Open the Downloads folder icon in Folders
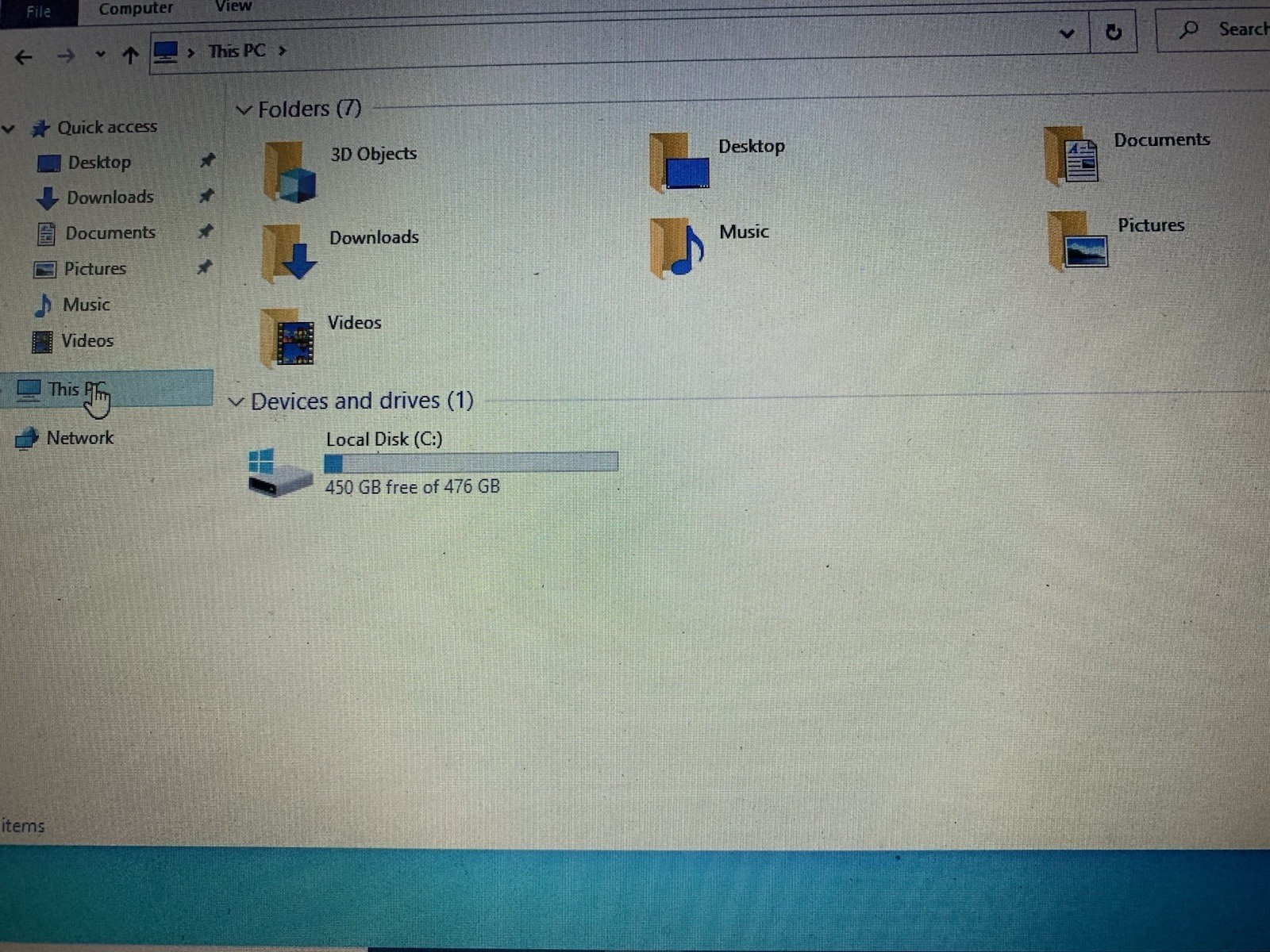The height and width of the screenshot is (952, 1270). (x=289, y=253)
